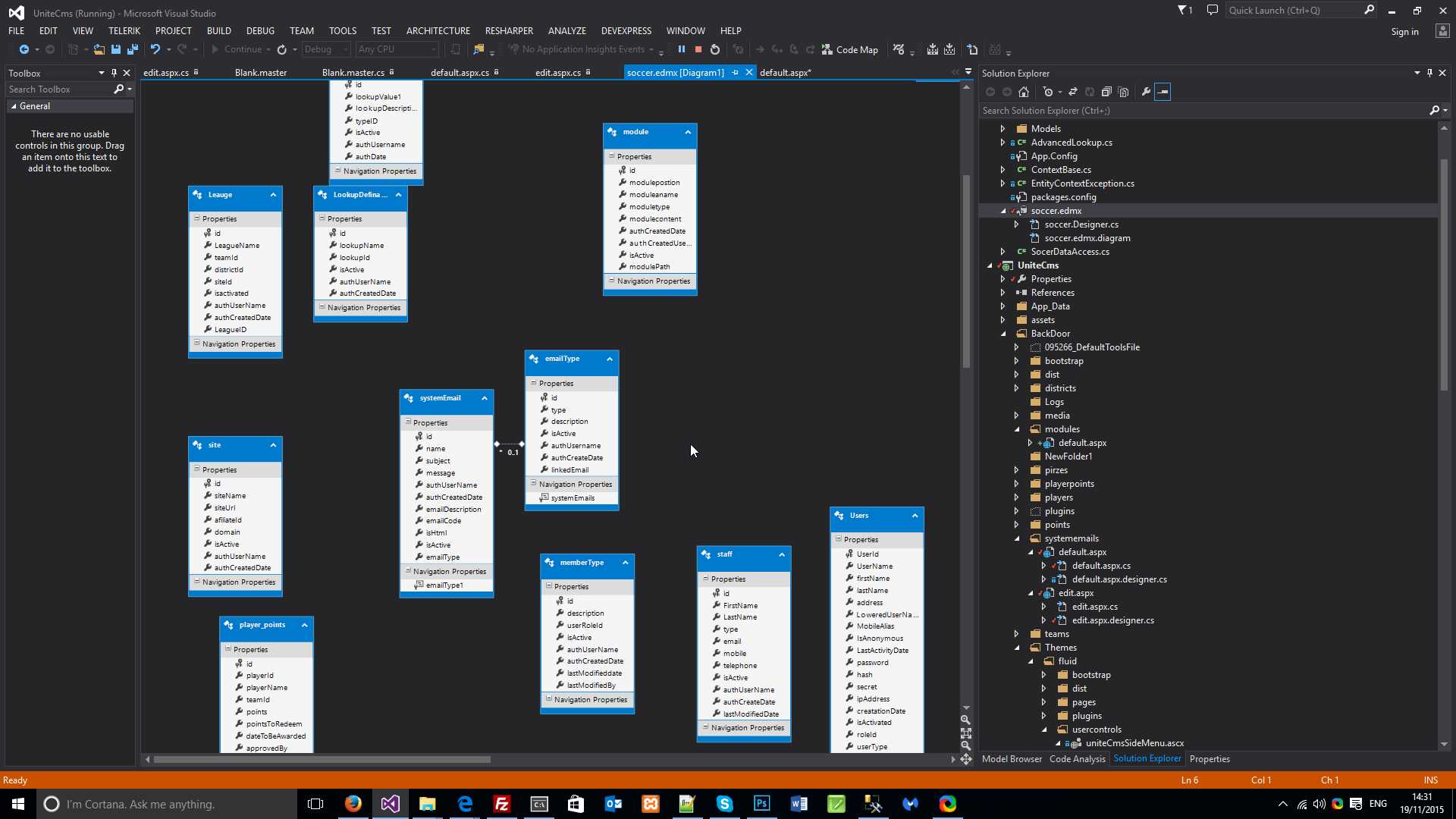The height and width of the screenshot is (819, 1456).
Task: Switch to the Model Browser panel tab
Action: [x=1012, y=758]
